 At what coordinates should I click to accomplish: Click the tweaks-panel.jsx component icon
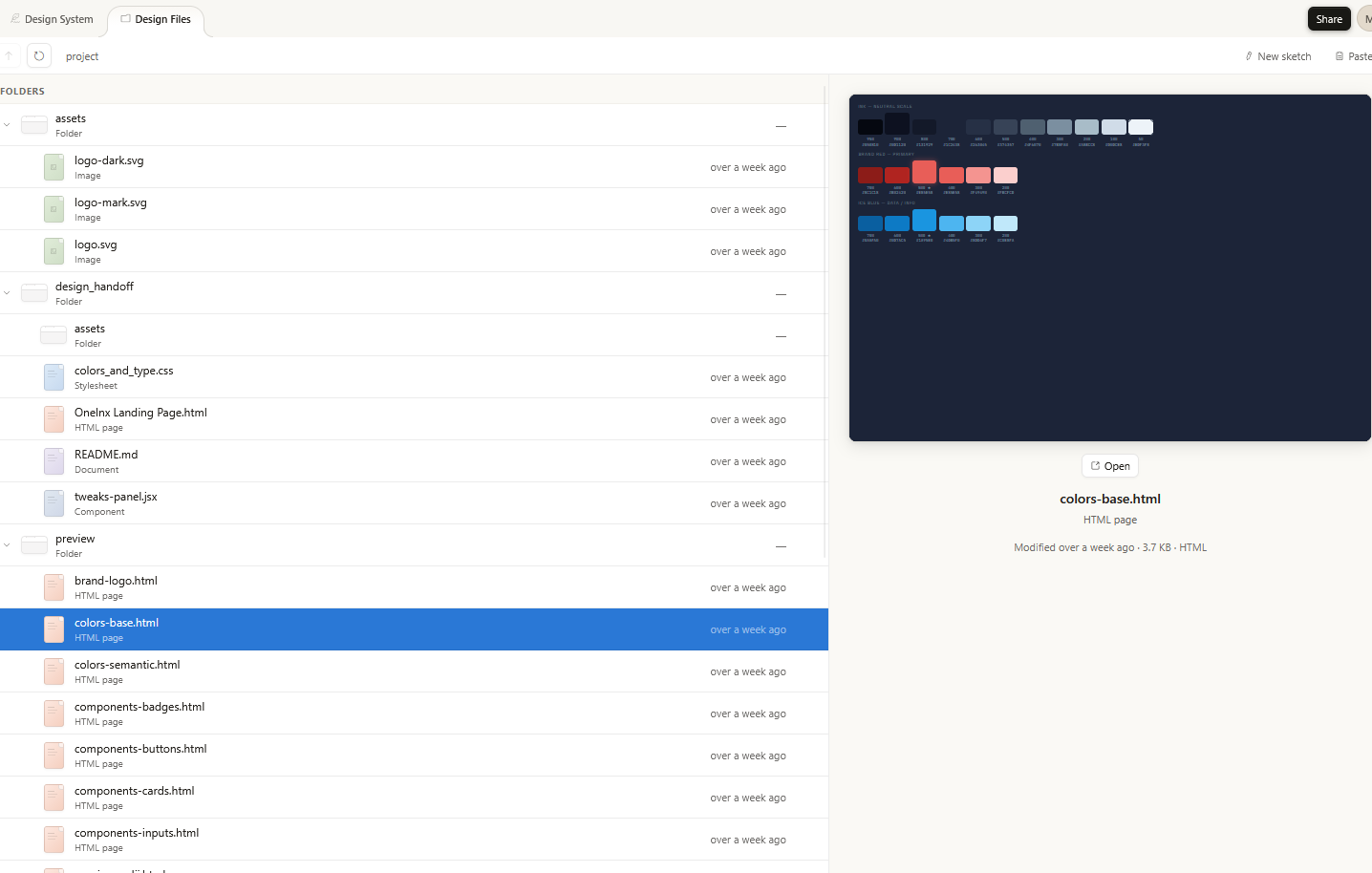54,503
